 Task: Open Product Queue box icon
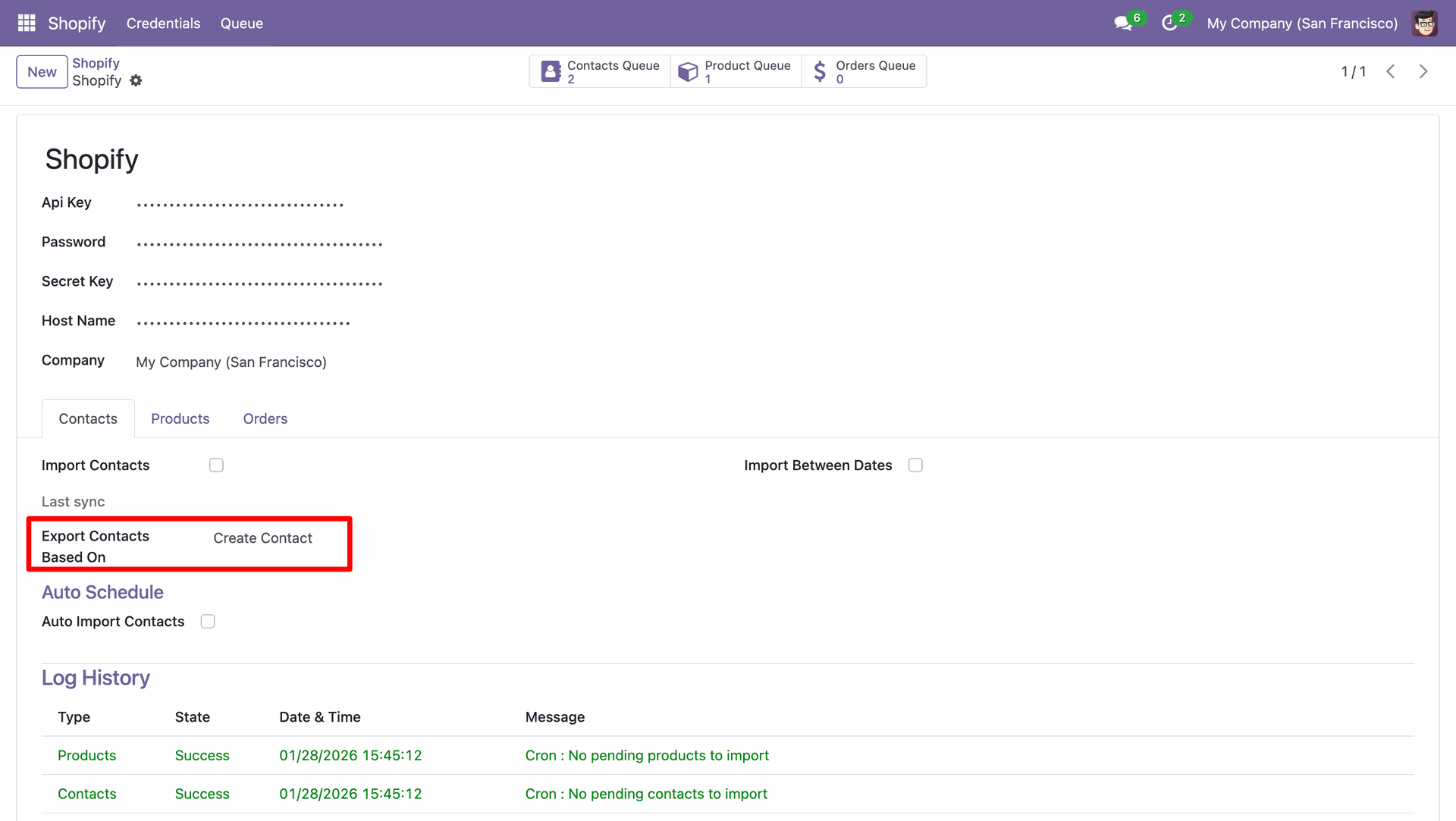[x=688, y=71]
